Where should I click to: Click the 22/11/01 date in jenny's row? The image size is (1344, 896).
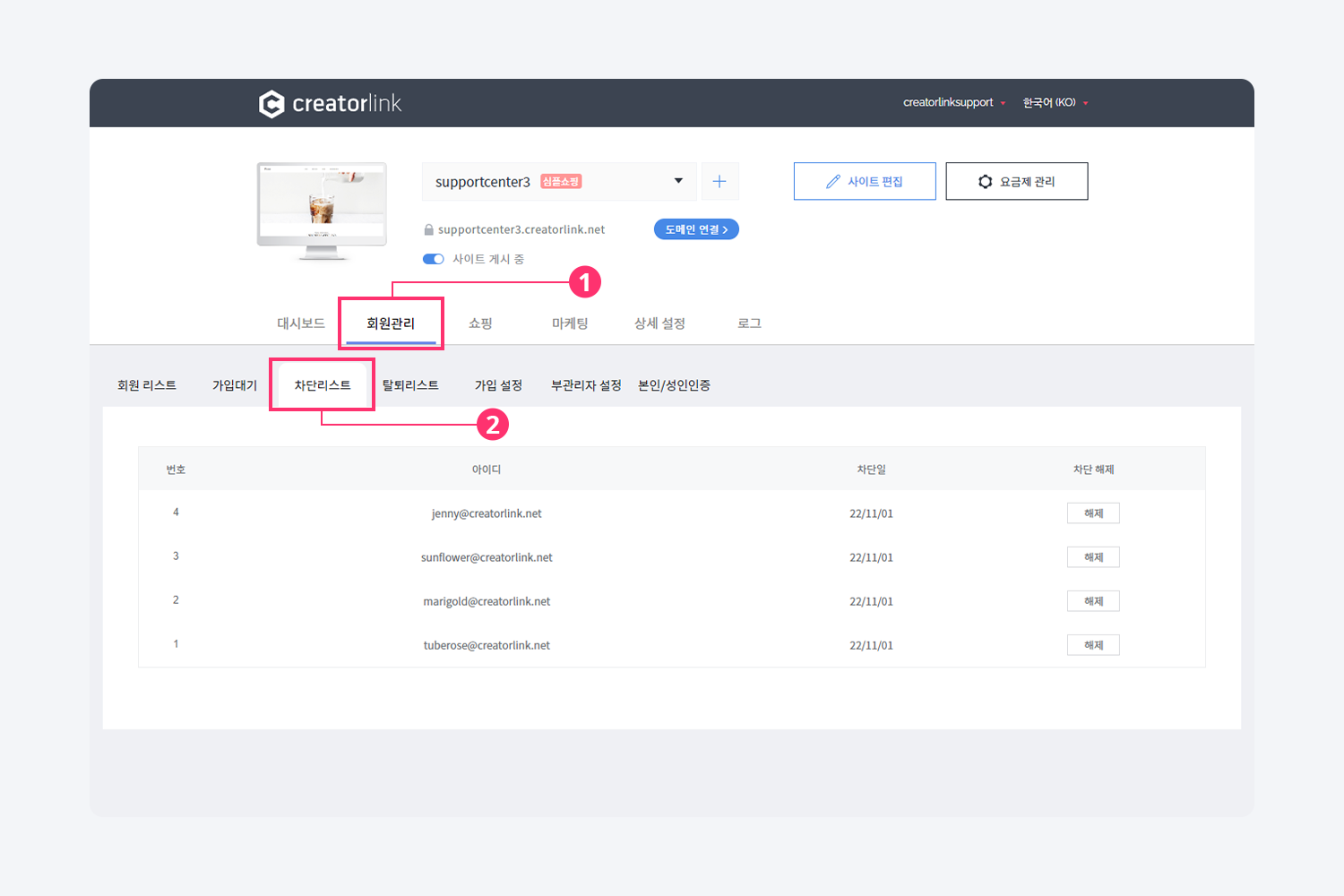871,513
